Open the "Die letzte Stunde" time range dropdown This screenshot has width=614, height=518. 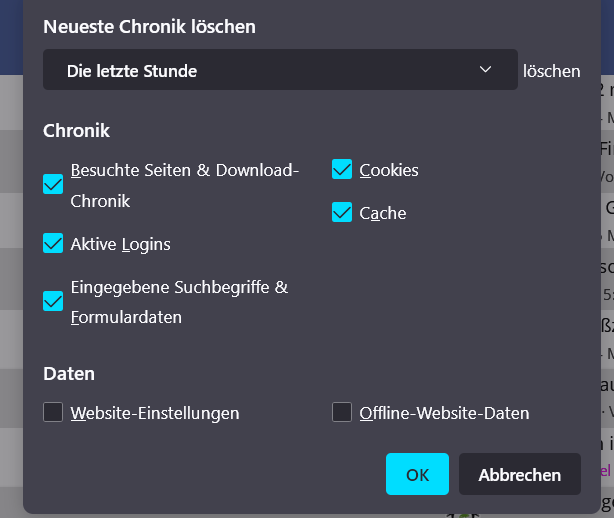point(280,71)
